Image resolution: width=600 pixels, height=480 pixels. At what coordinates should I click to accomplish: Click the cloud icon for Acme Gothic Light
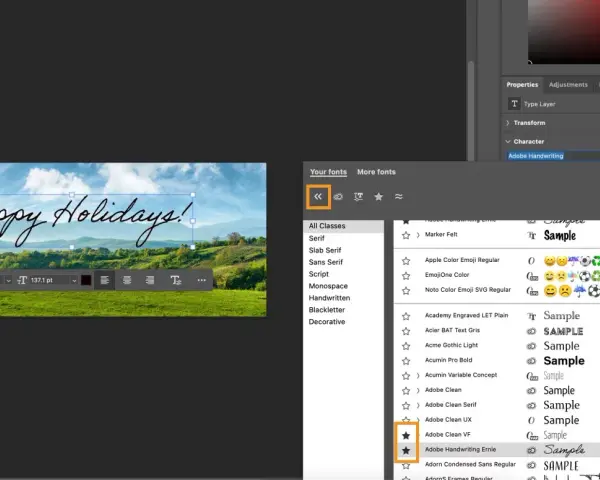(x=532, y=346)
